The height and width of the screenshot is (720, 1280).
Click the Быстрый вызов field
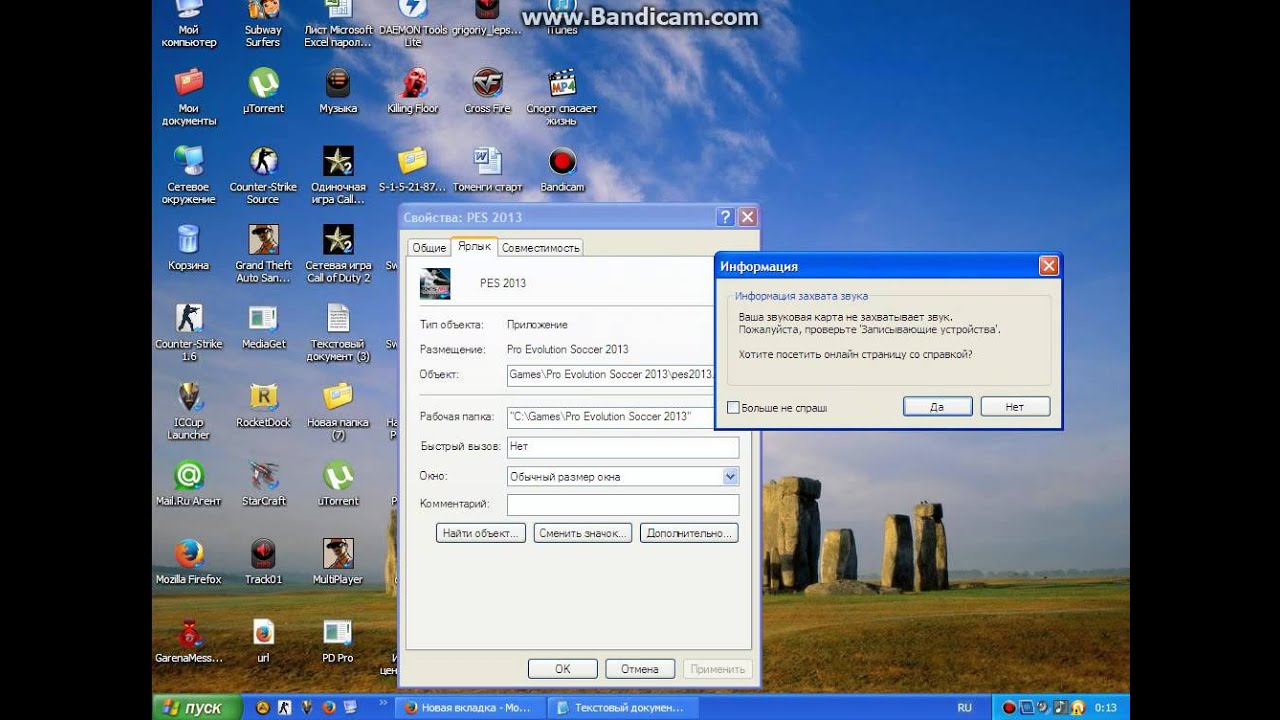(623, 447)
